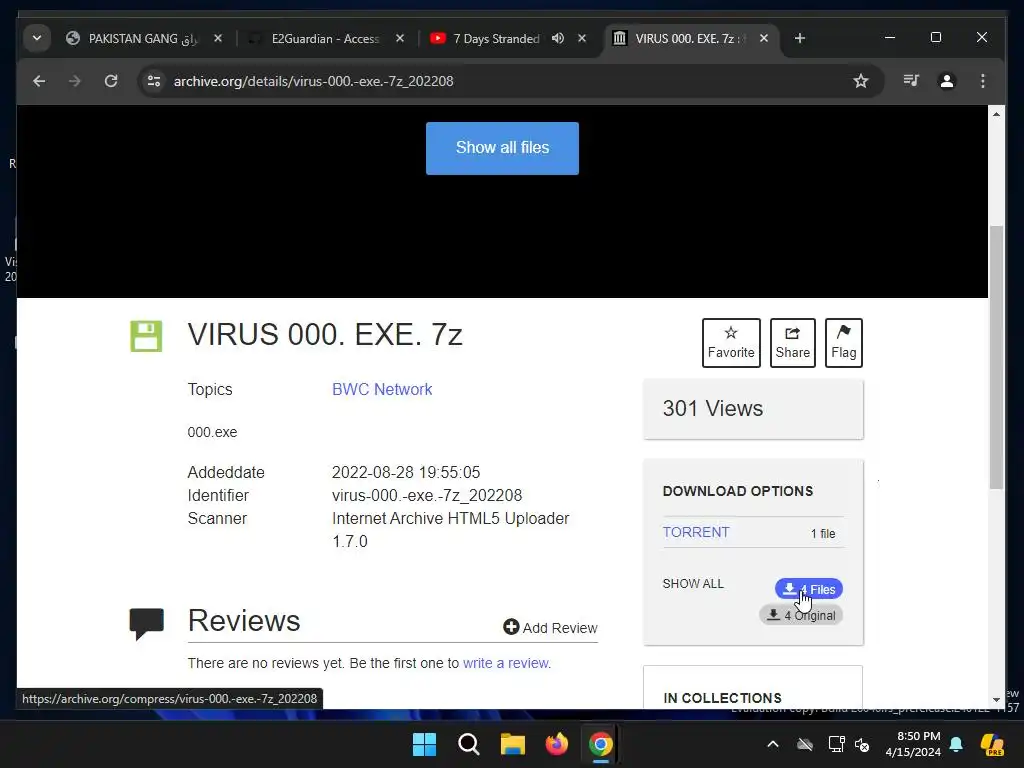Open the notification bell icon
Viewport: 1024px width, 768px height.
click(956, 744)
